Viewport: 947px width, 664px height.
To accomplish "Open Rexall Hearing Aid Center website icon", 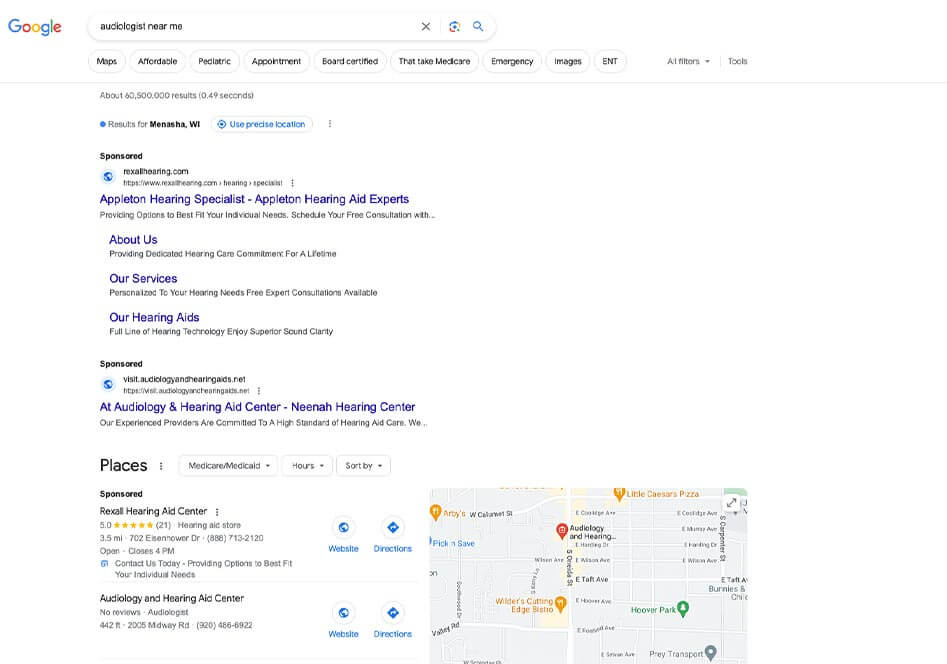I will pos(343,528).
